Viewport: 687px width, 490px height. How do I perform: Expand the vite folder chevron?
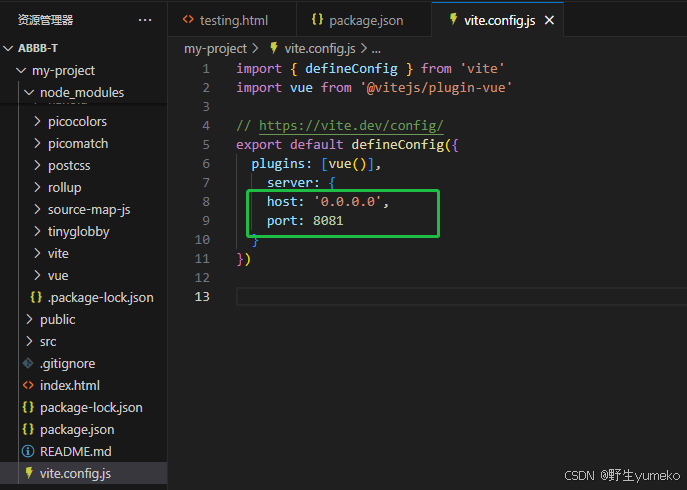37,253
